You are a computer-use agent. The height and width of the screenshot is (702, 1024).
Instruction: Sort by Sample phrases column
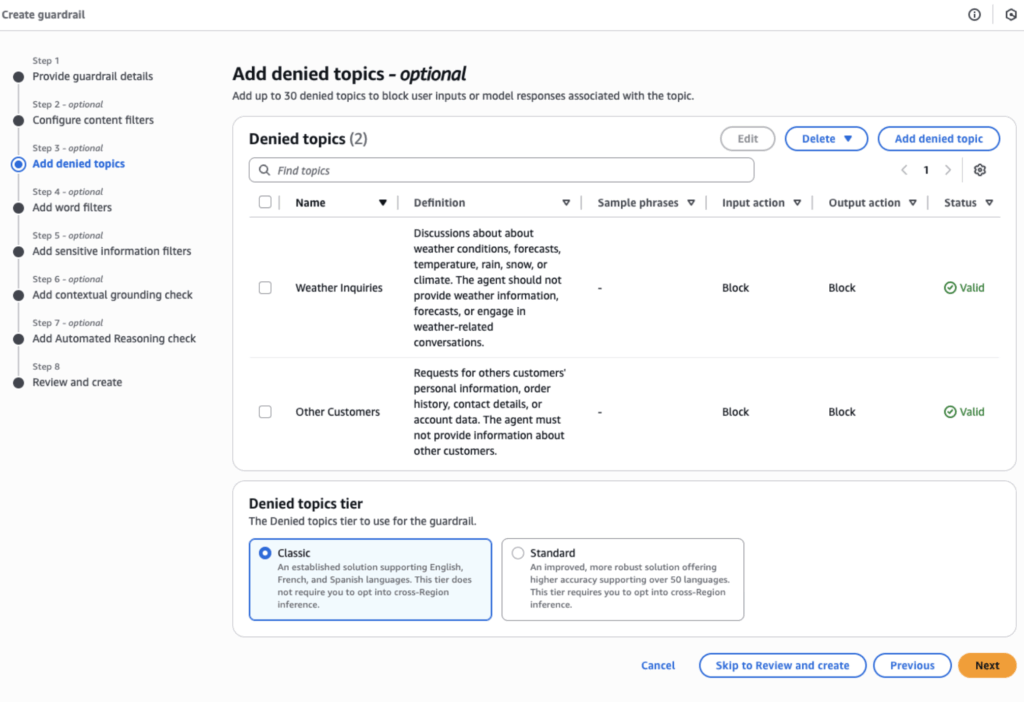click(x=690, y=203)
